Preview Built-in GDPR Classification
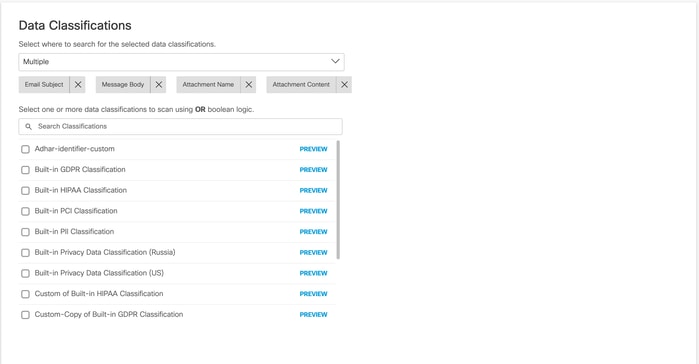 click(313, 170)
